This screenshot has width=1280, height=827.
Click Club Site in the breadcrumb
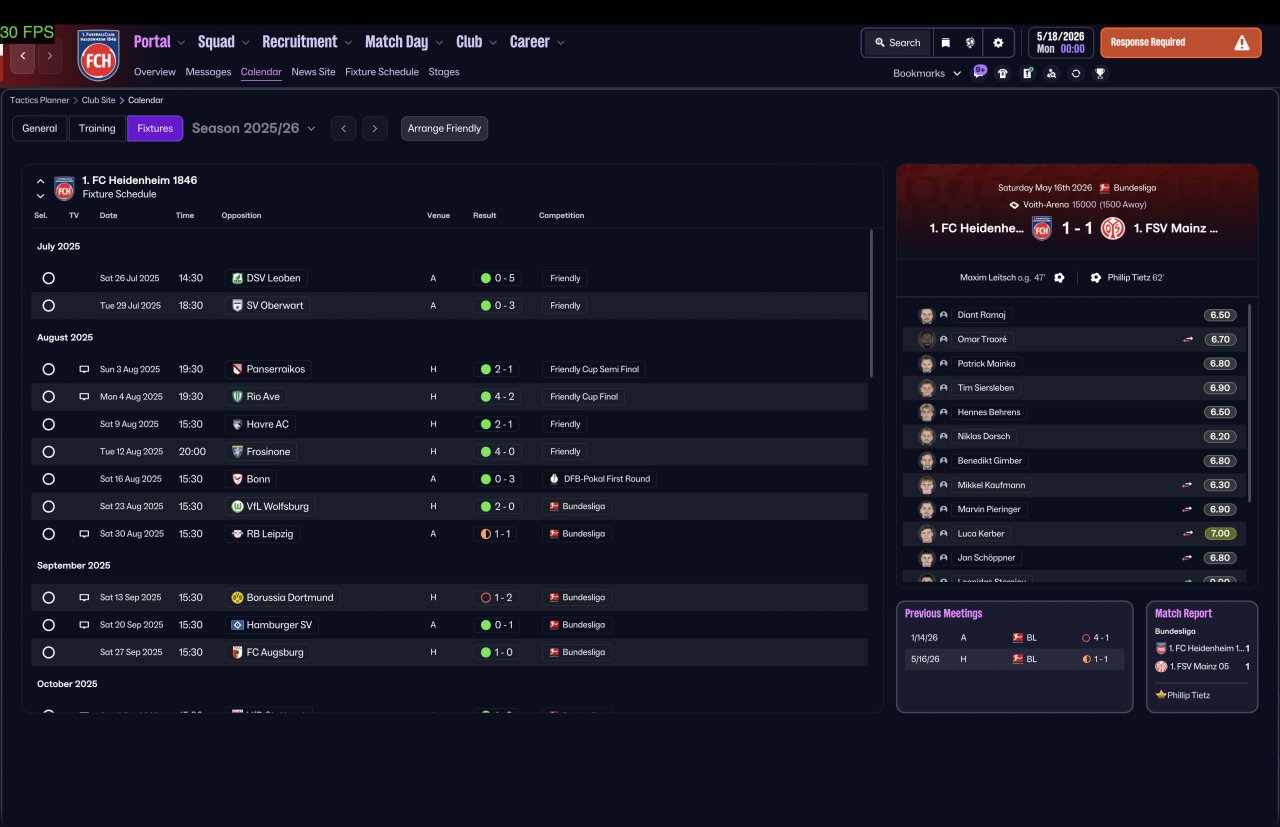click(98, 100)
